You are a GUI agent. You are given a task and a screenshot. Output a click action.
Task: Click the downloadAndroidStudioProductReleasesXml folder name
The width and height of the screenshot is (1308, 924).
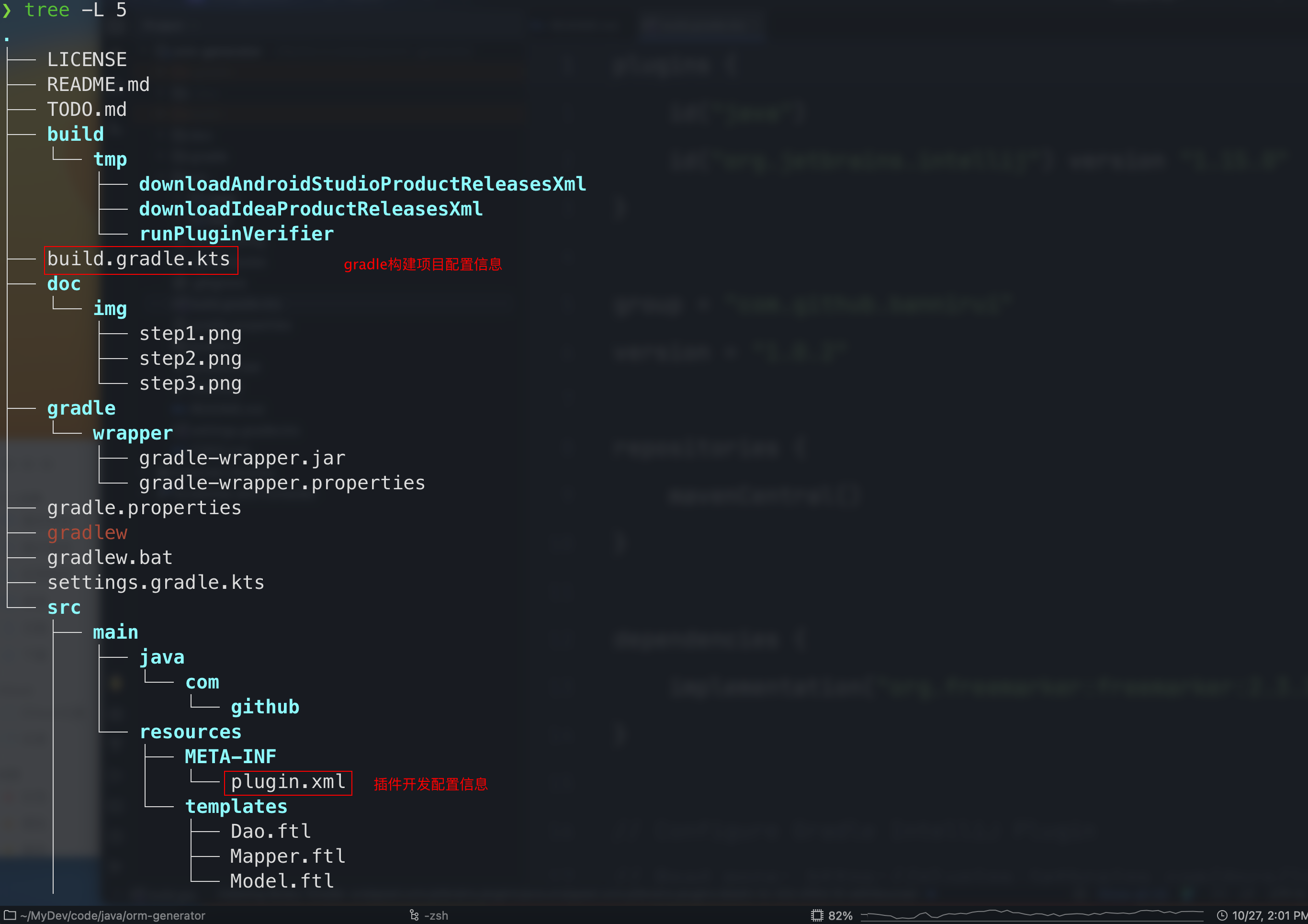pos(362,184)
